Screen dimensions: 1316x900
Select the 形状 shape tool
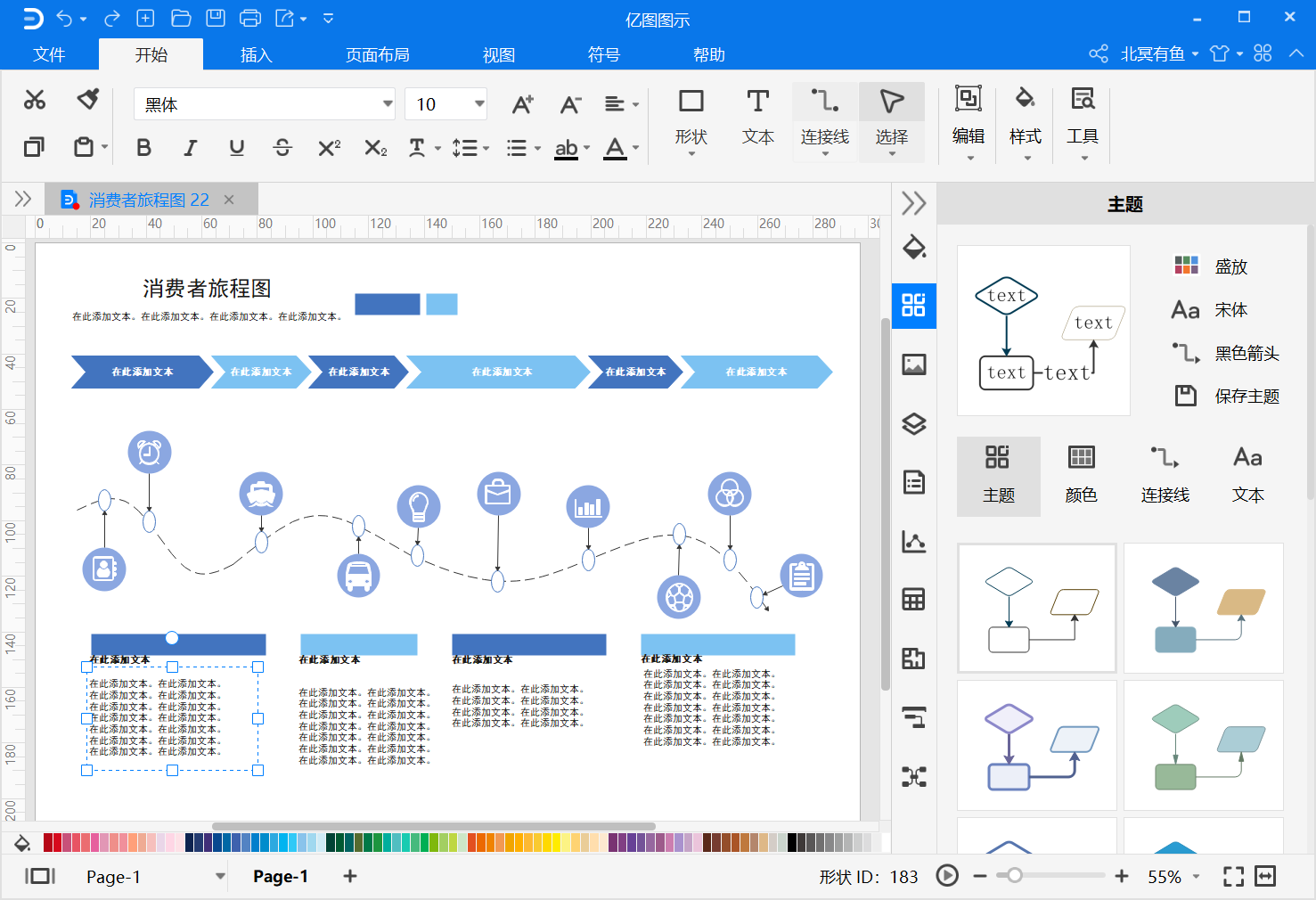[x=691, y=121]
